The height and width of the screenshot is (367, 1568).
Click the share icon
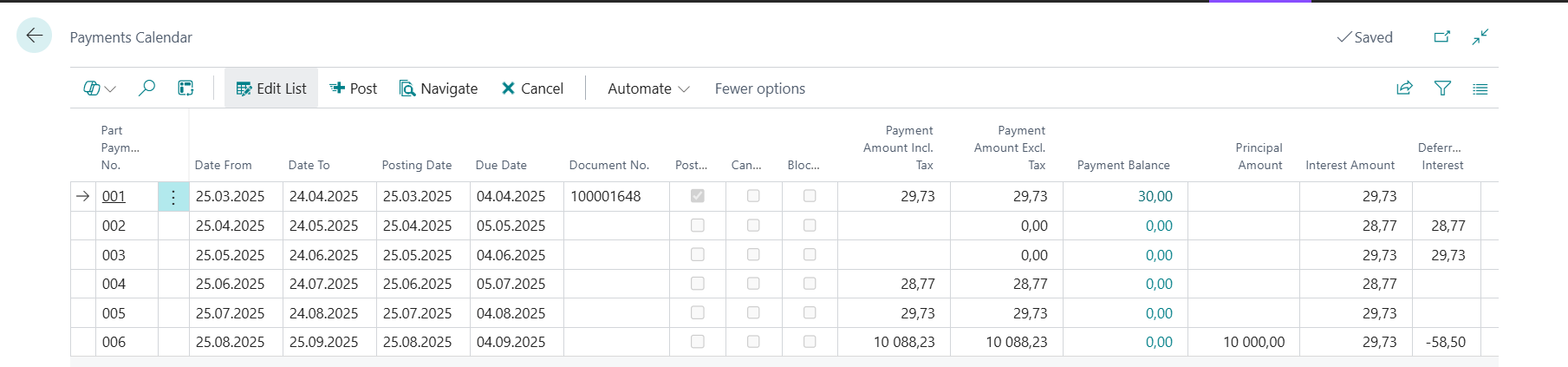[1404, 88]
